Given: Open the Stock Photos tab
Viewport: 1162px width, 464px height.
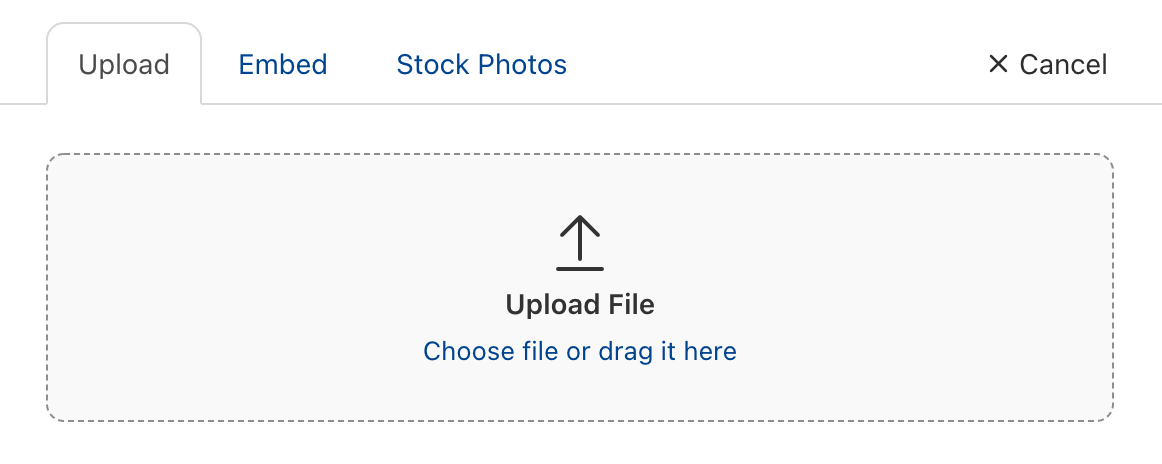Looking at the screenshot, I should (481, 65).
